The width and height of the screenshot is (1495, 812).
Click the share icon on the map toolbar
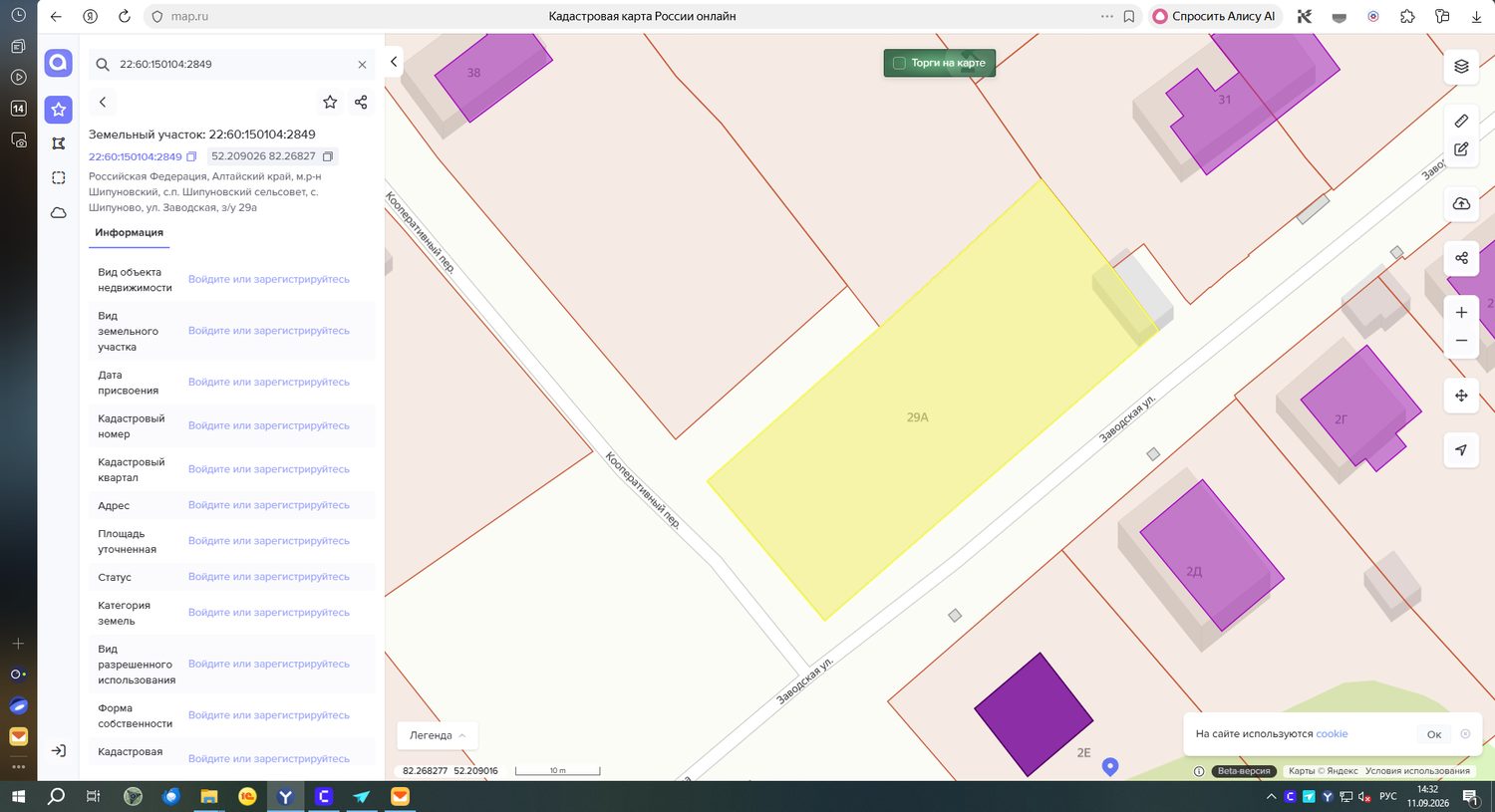(1461, 258)
